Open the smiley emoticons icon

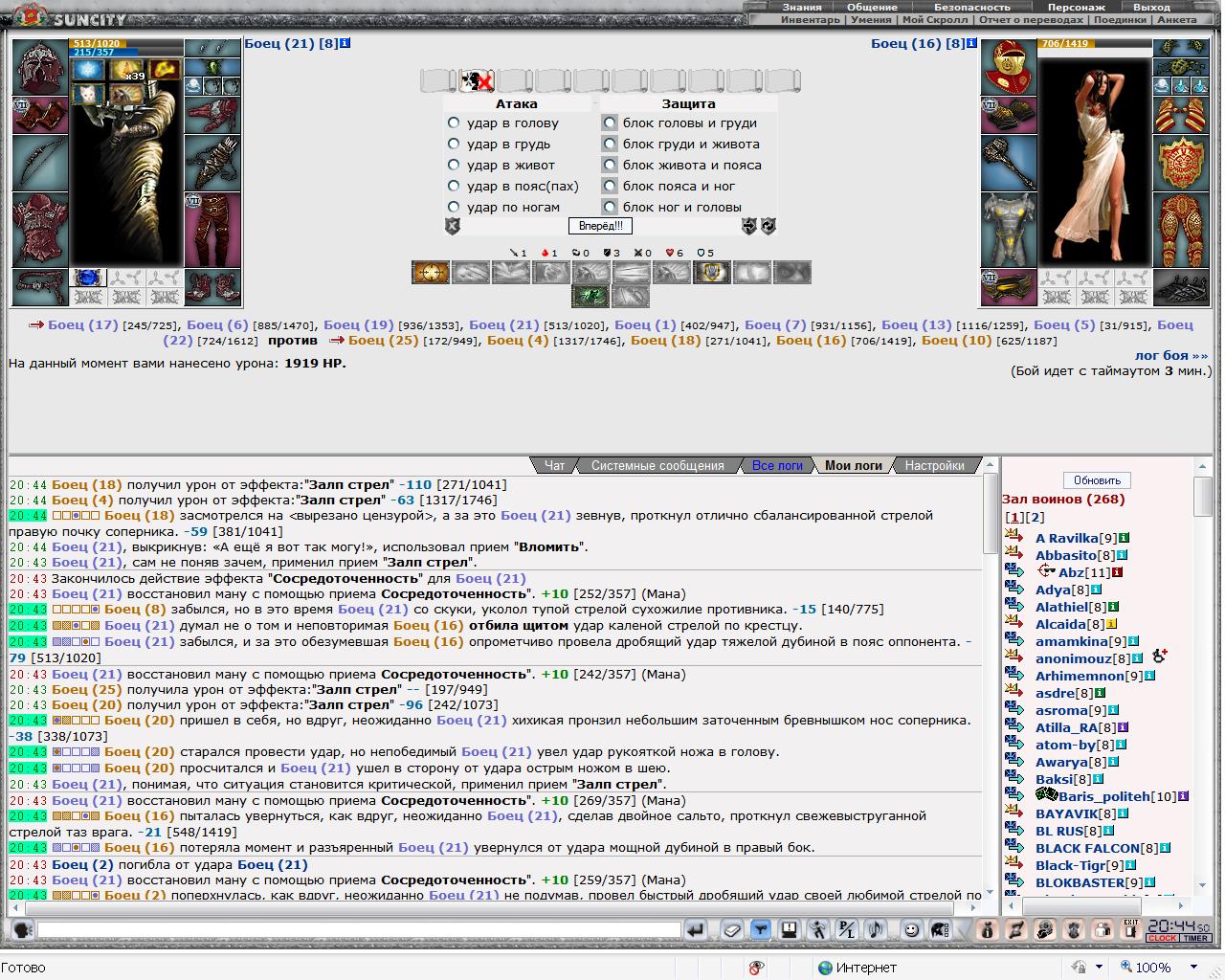coord(911,929)
